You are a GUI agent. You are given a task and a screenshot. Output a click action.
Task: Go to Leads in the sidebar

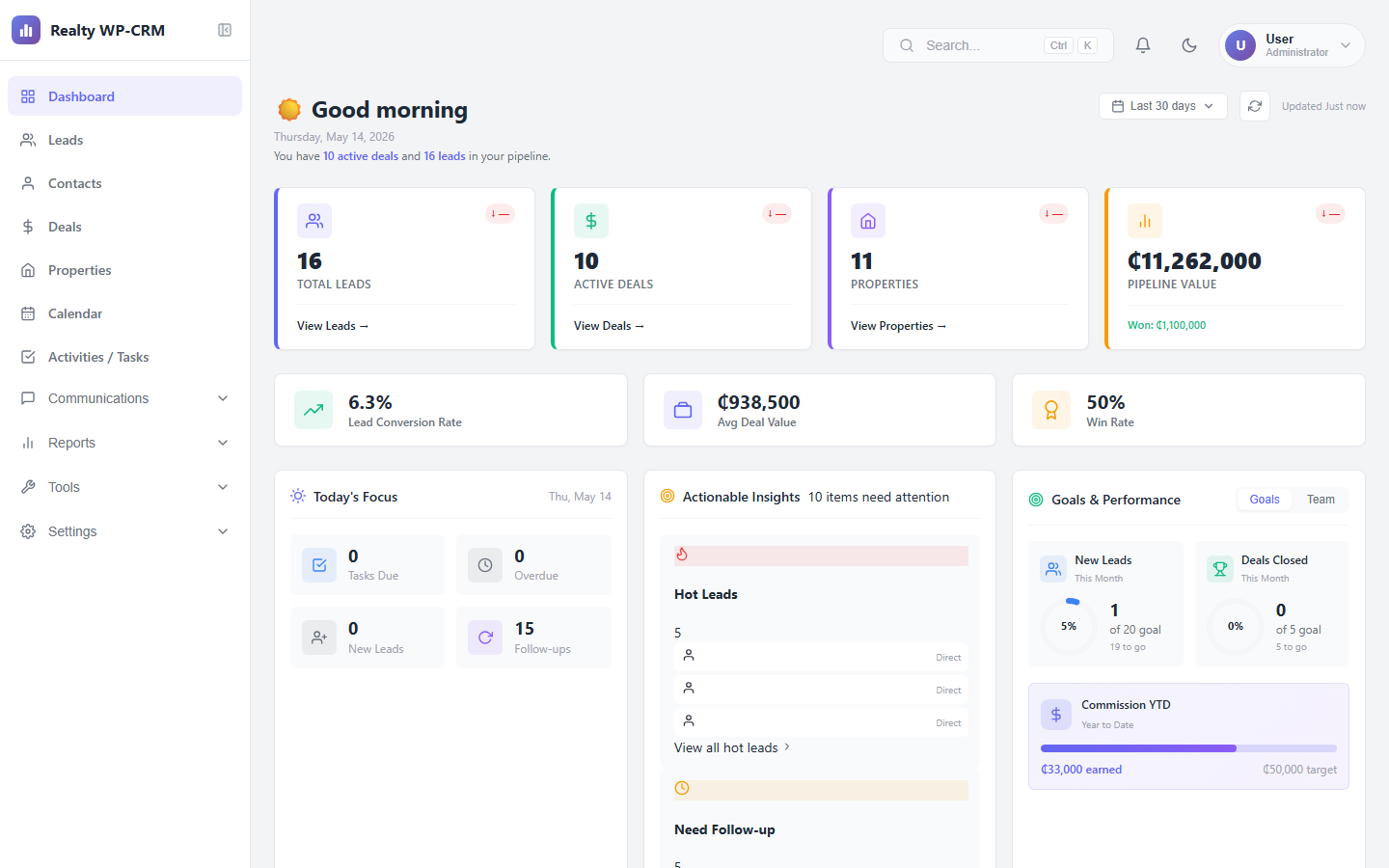tap(124, 140)
